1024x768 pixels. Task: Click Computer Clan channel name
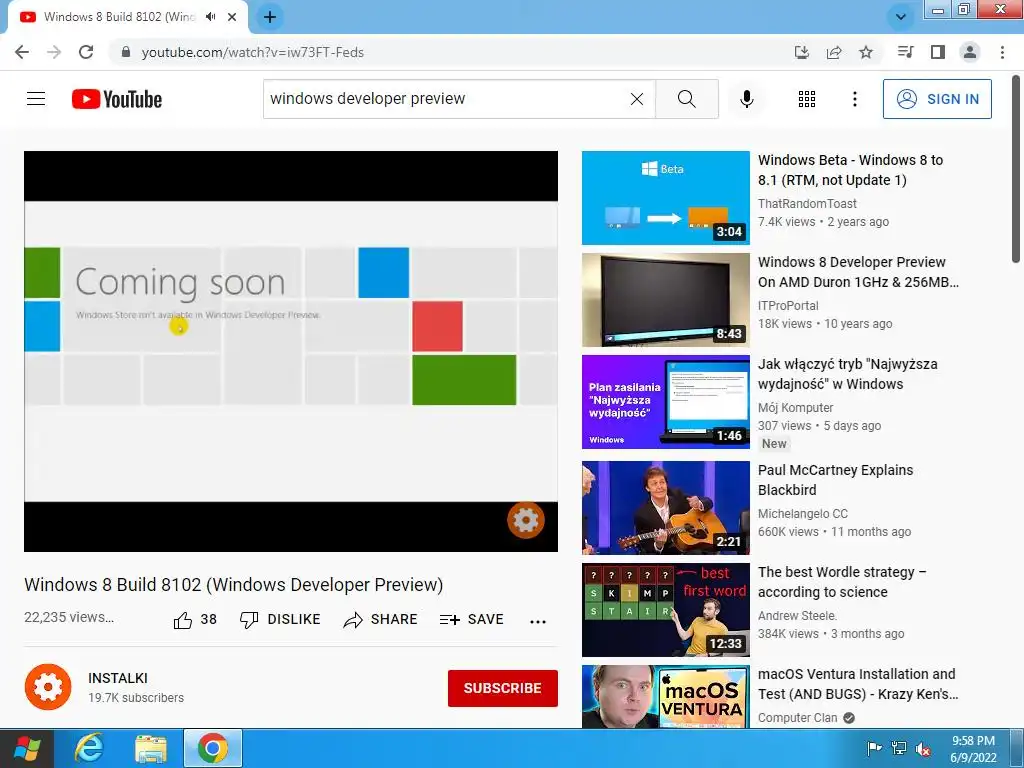tap(797, 718)
